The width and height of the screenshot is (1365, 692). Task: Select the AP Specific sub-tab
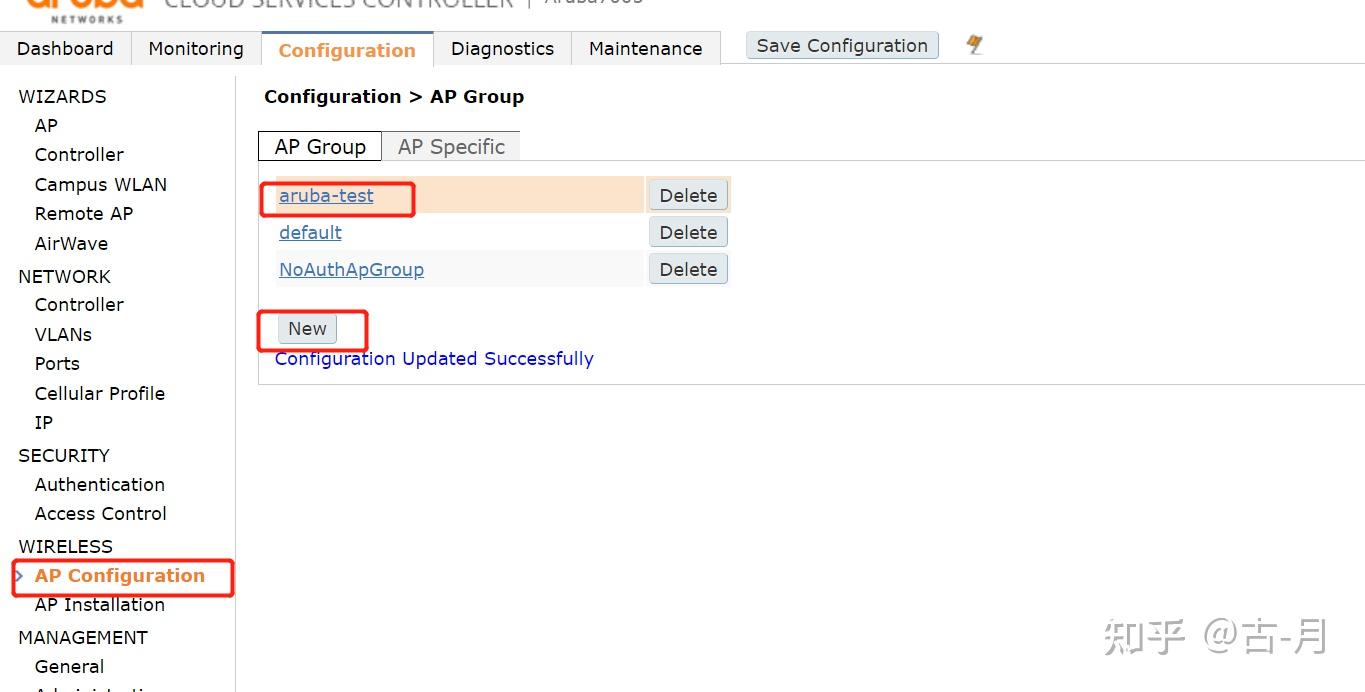coord(451,146)
